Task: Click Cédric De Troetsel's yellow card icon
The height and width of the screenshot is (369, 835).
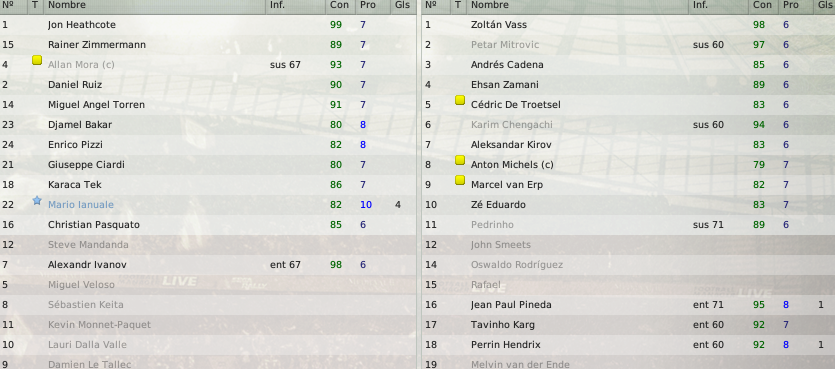Action: tap(460, 100)
